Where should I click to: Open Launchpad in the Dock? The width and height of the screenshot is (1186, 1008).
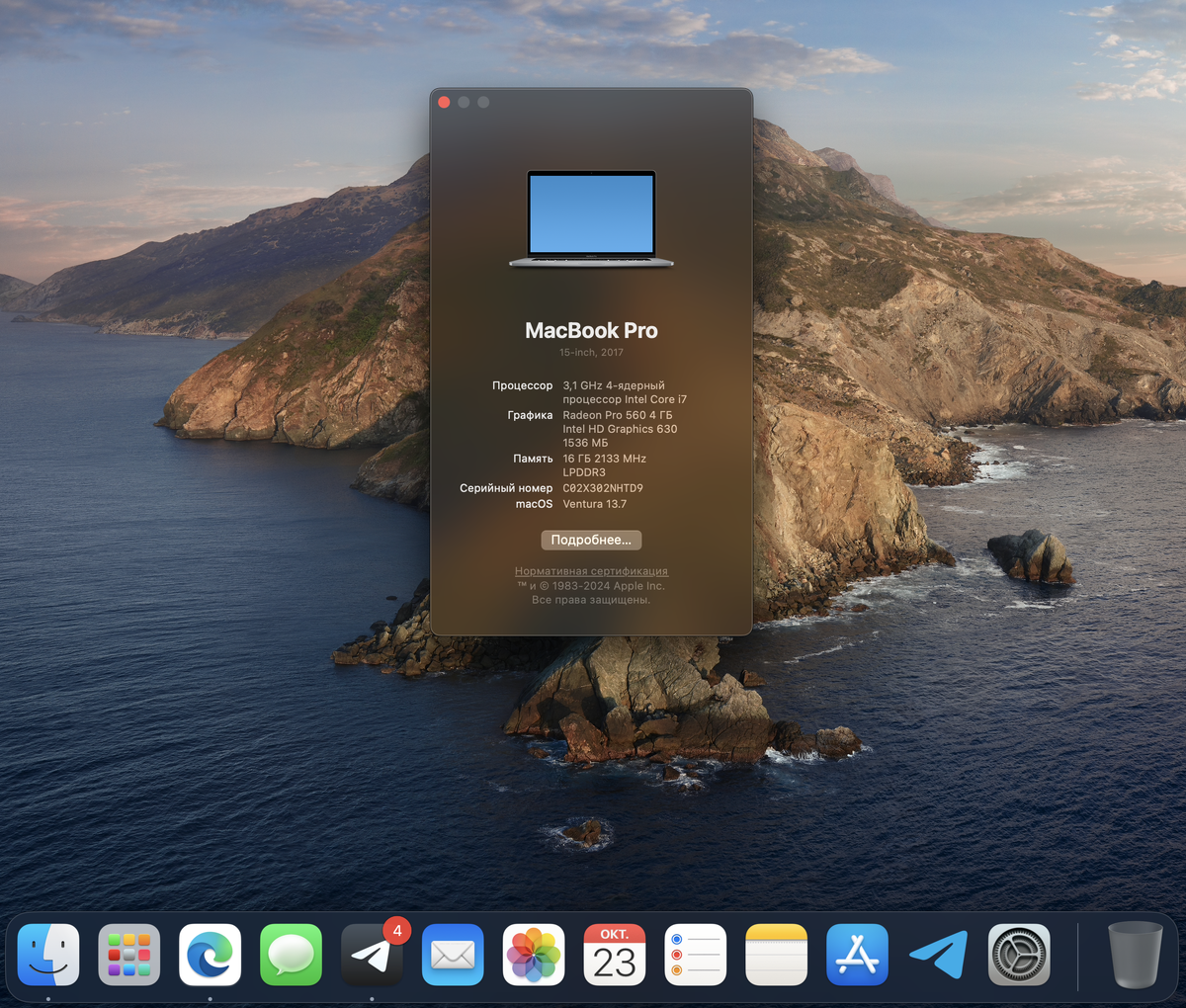click(129, 955)
